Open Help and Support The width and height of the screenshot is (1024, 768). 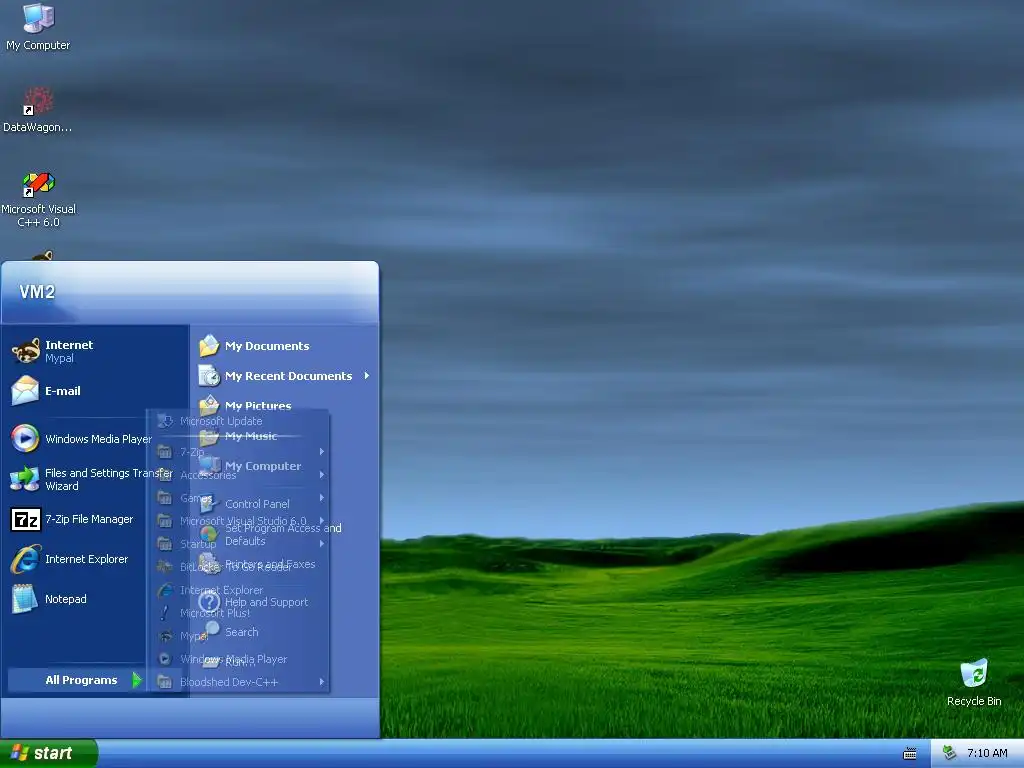285,601
